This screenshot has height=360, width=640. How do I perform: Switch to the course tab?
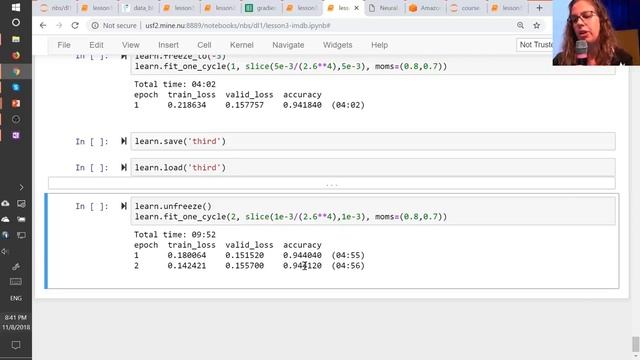click(466, 8)
